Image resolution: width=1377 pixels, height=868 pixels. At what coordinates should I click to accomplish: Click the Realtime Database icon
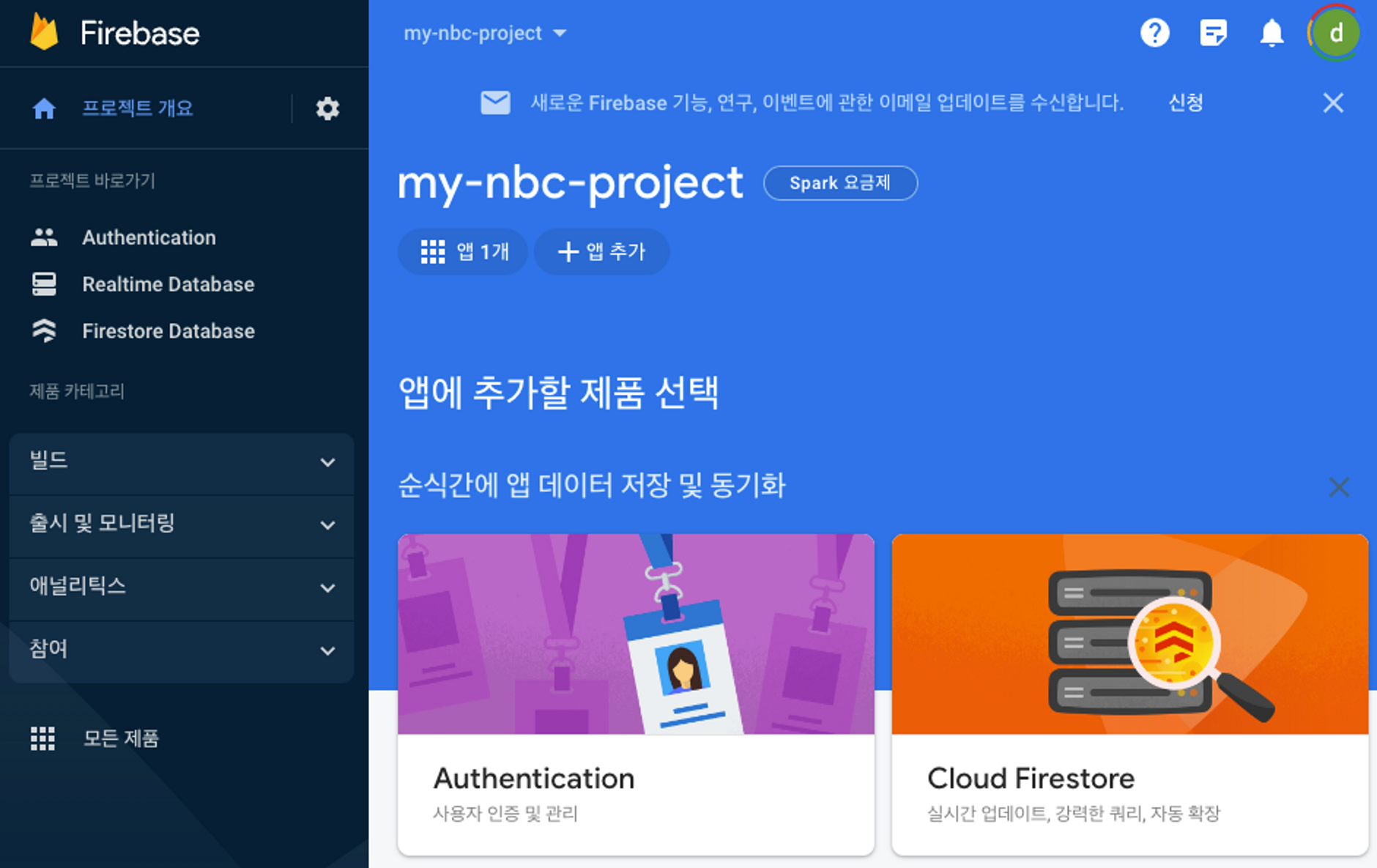click(x=44, y=284)
